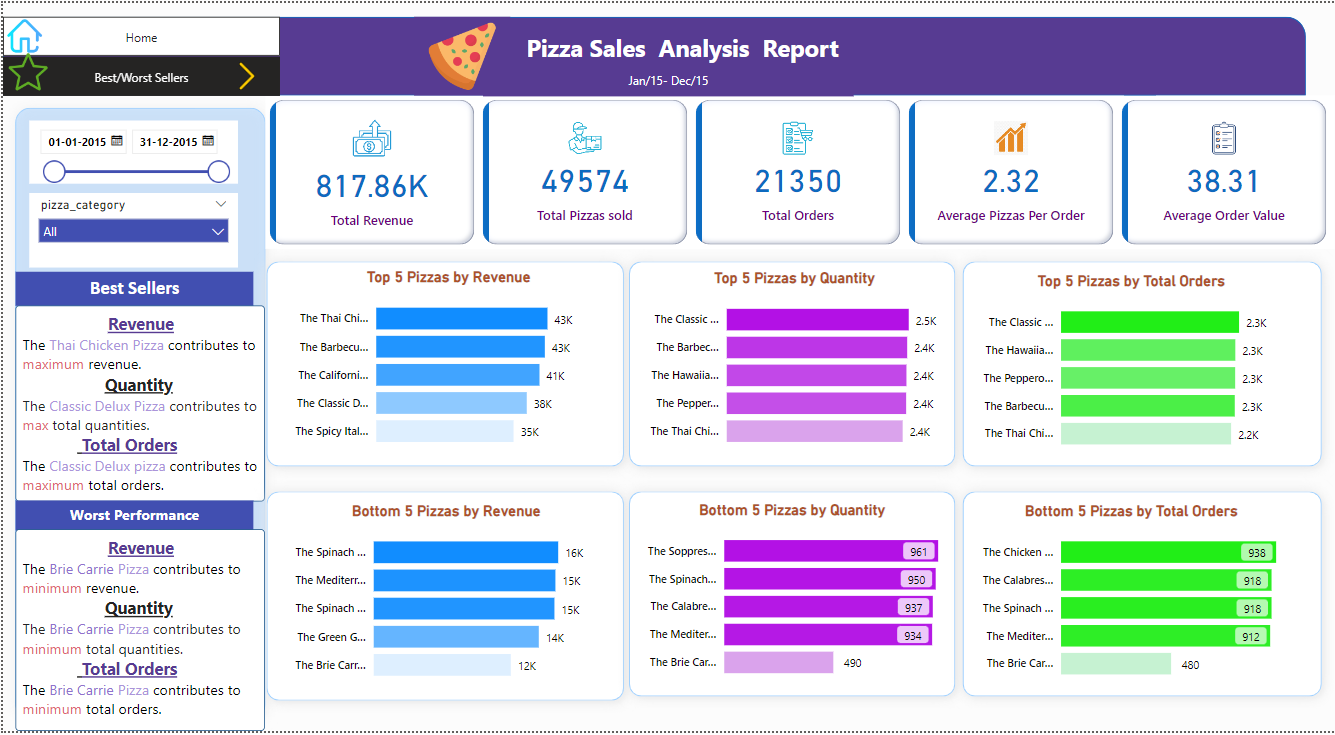Select the Home page tab
The height and width of the screenshot is (735, 1335).
[x=140, y=36]
